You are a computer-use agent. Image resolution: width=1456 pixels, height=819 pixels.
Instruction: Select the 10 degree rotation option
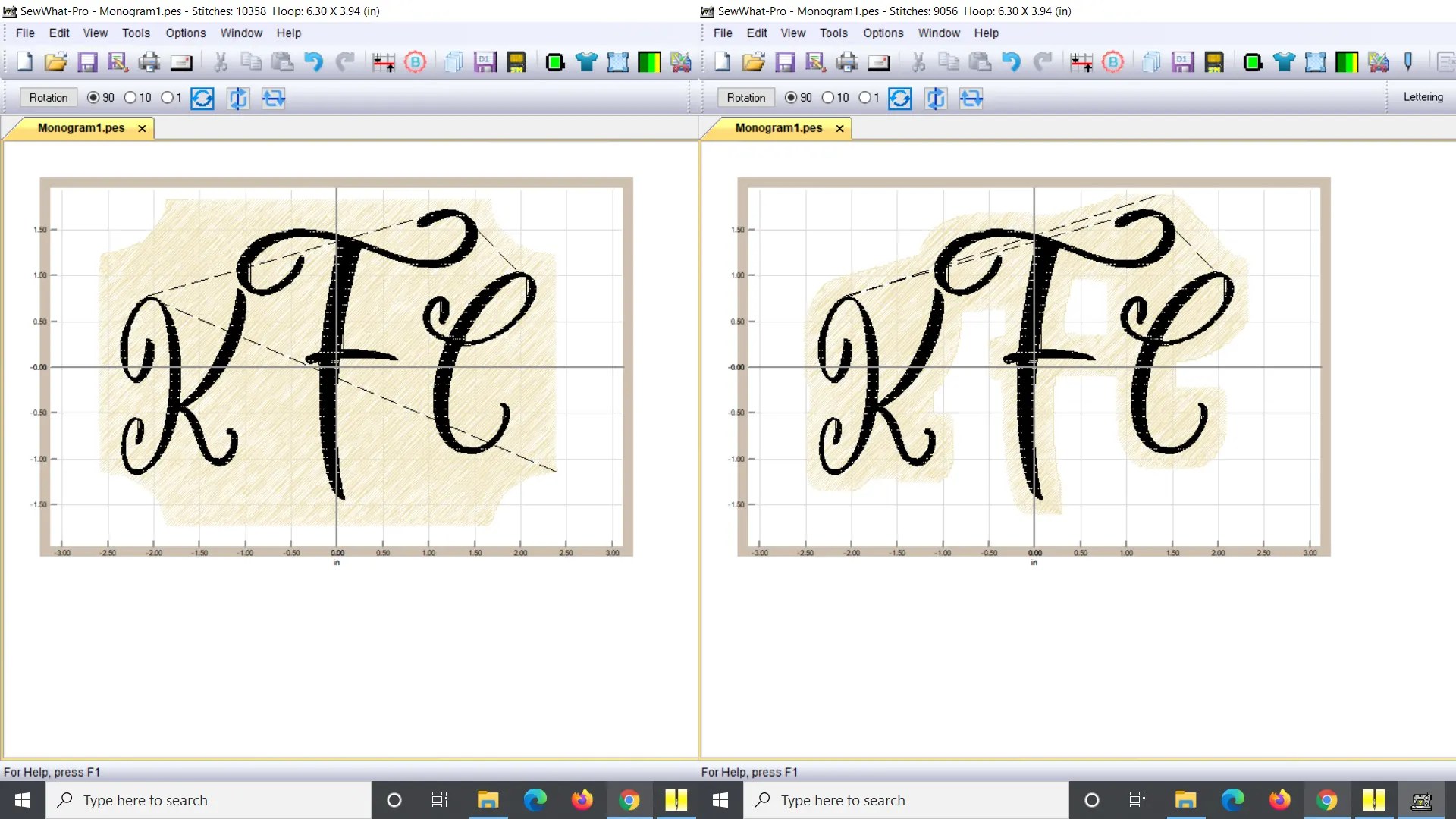[x=129, y=98]
